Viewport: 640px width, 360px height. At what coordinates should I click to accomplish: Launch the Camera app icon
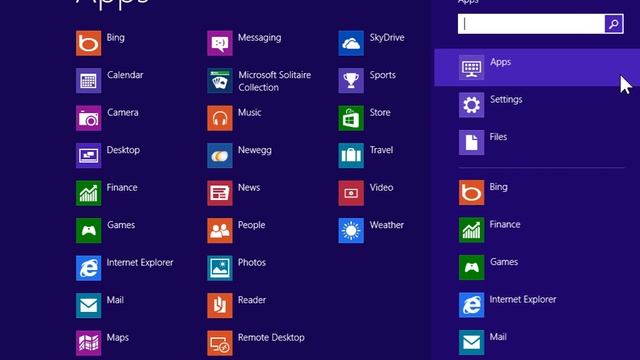[x=89, y=118]
